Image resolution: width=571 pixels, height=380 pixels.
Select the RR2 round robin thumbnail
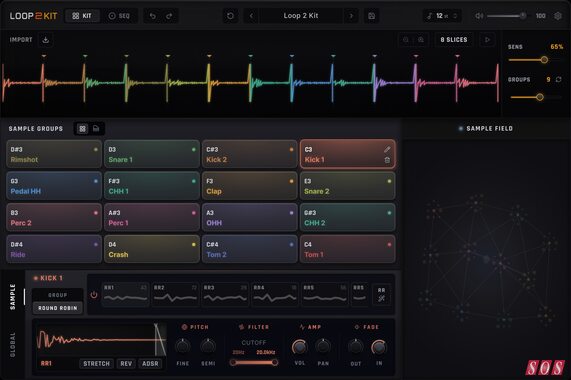point(175,294)
